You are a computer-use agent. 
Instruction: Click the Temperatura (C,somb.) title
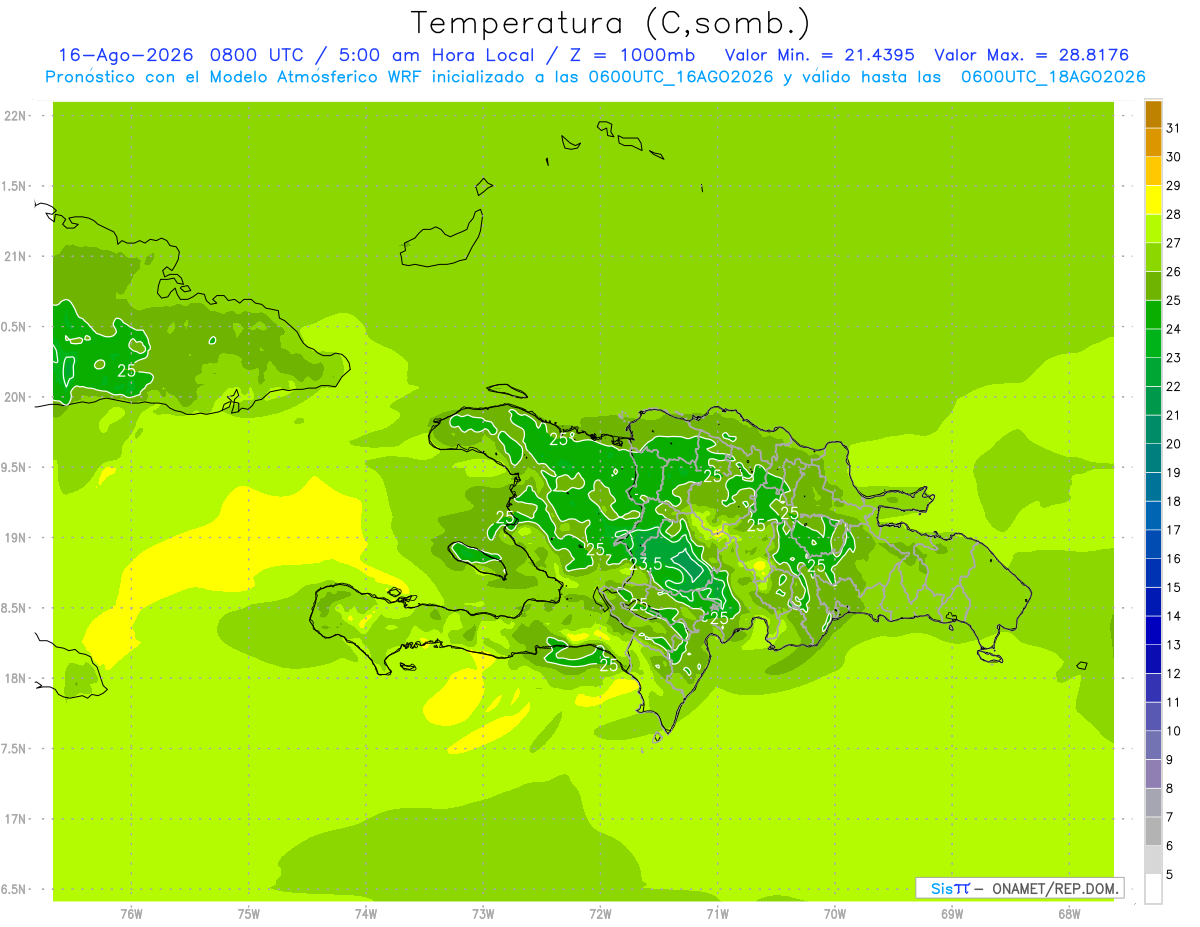(x=611, y=23)
